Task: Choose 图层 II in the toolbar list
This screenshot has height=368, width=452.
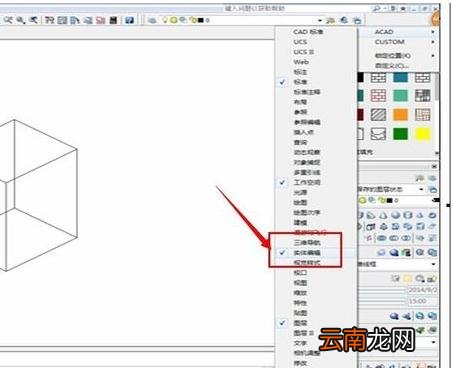Action: (x=315, y=333)
